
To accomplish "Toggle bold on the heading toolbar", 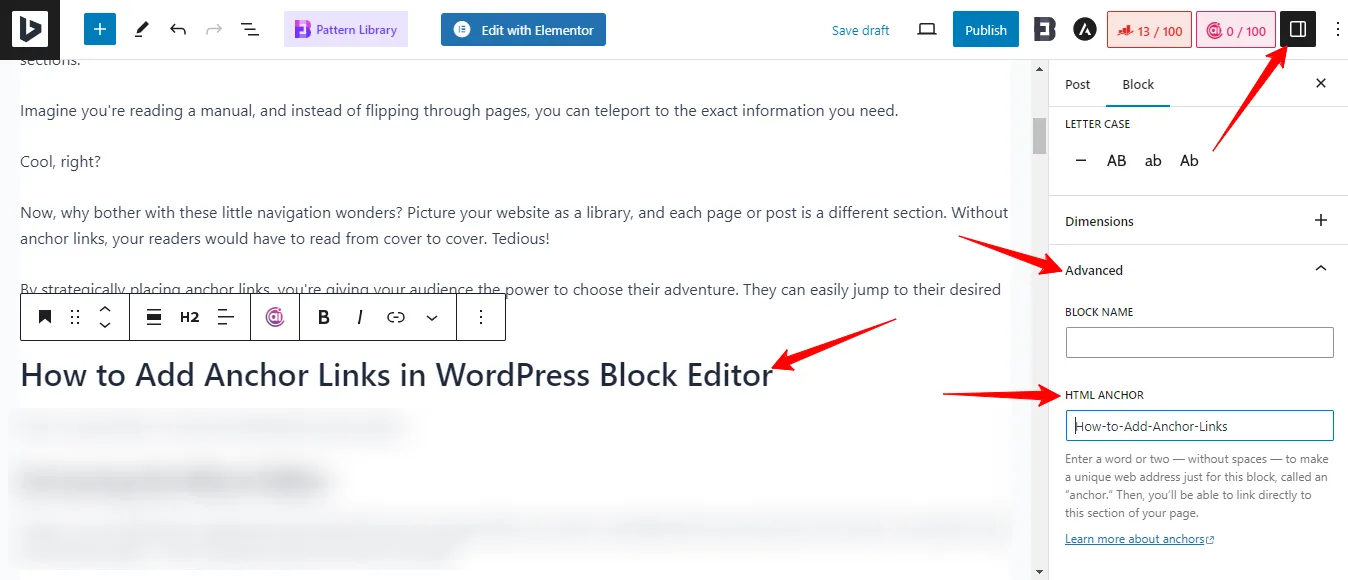I will (324, 317).
